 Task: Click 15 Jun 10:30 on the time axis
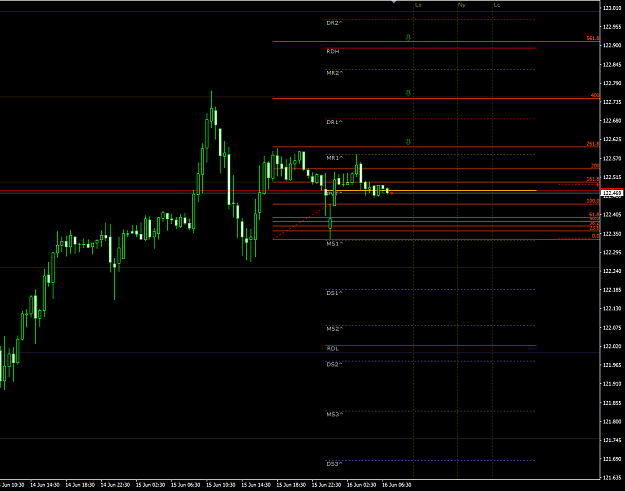tap(221, 485)
